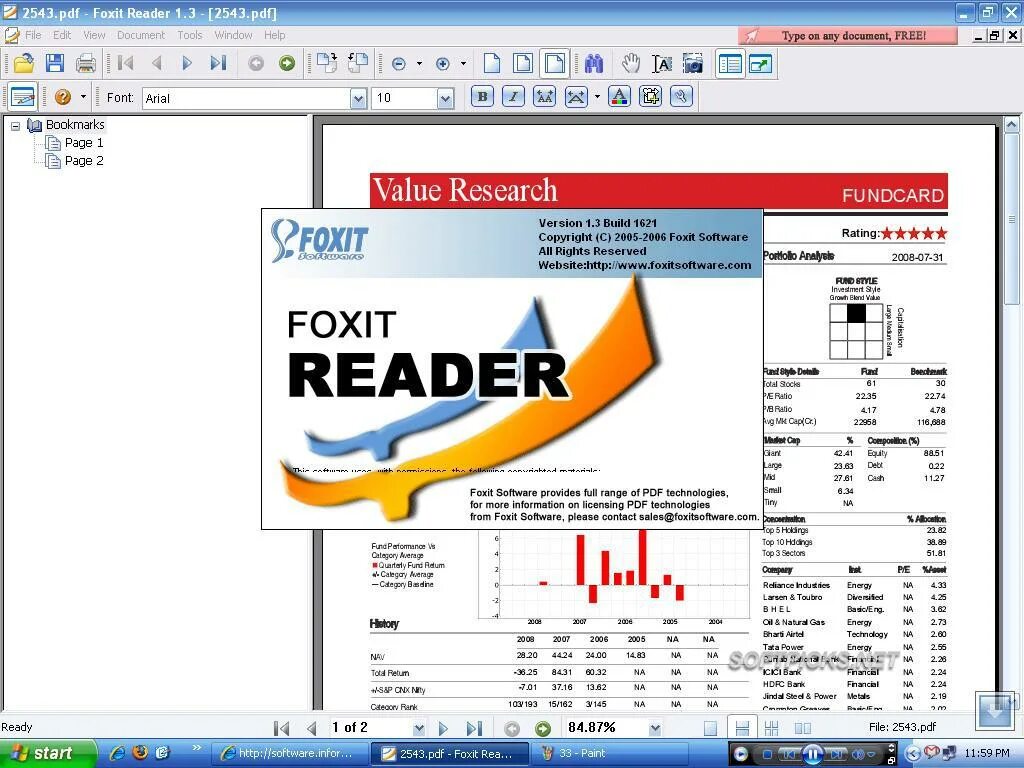
Task: Select the Hand tool
Action: (x=630, y=63)
